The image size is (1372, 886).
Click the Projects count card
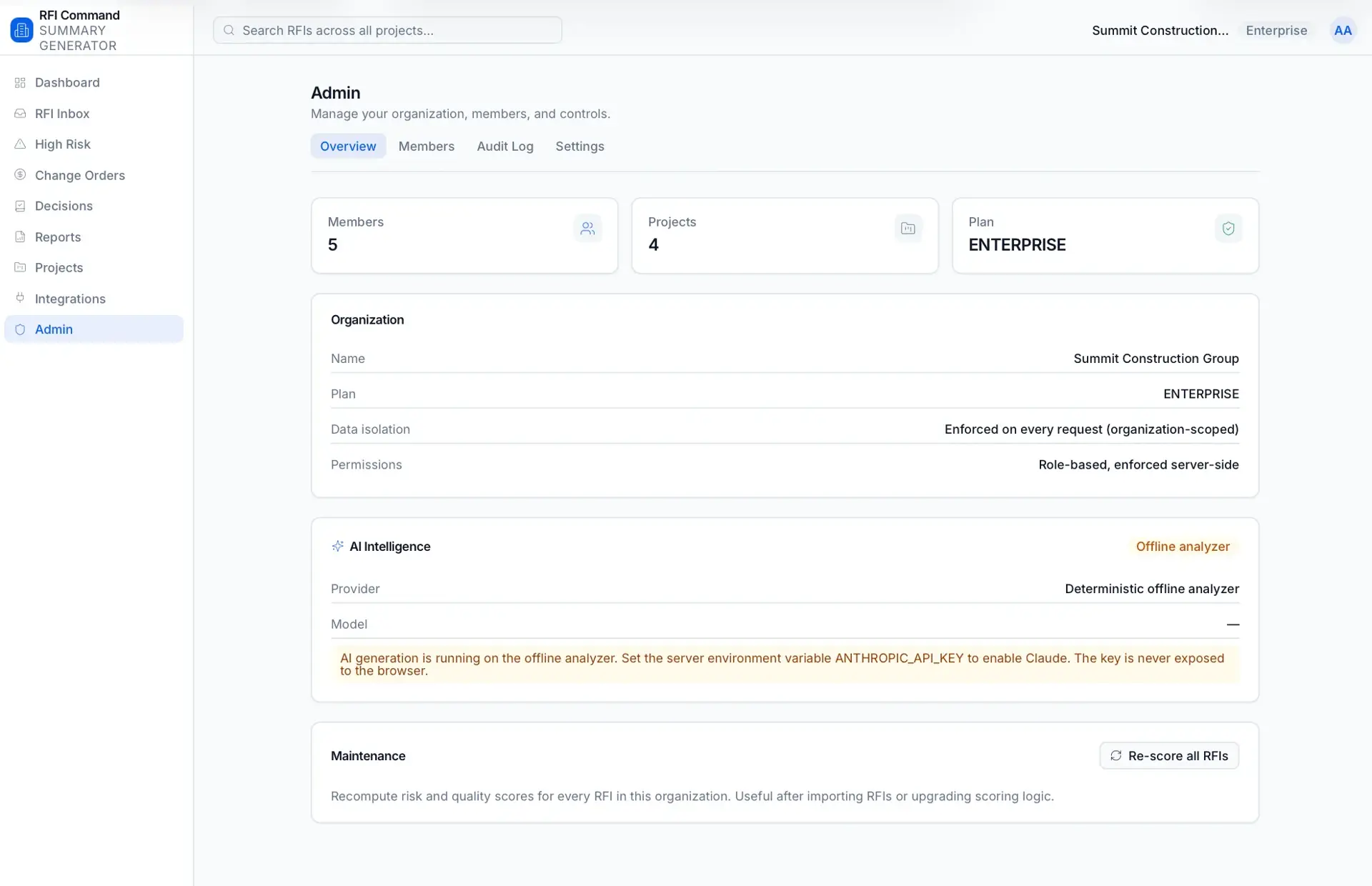pyautogui.click(x=785, y=235)
